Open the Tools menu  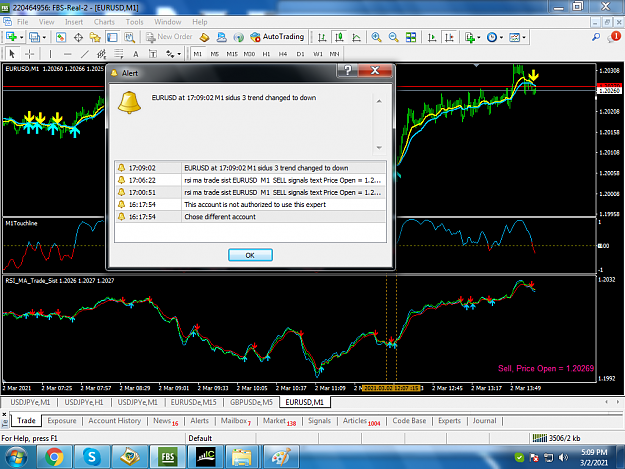[x=134, y=22]
